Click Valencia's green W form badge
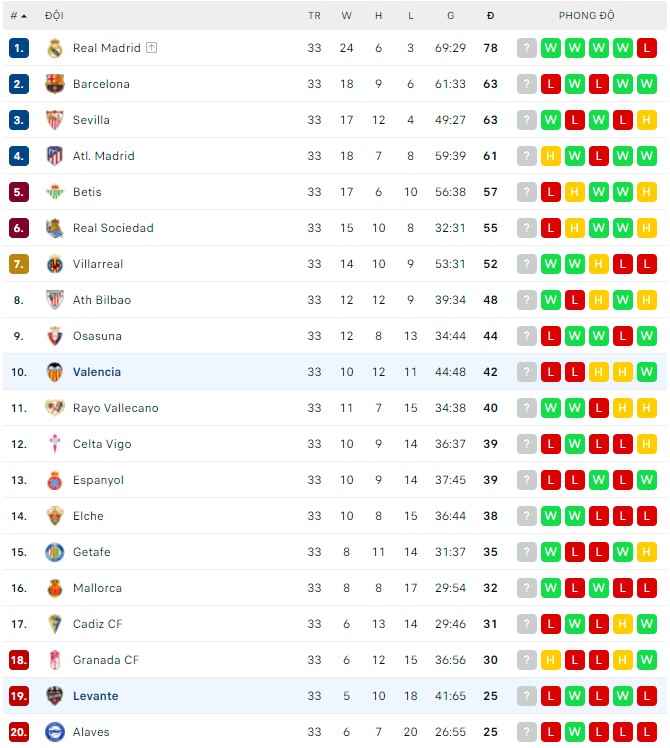The width and height of the screenshot is (670, 748). 647,372
